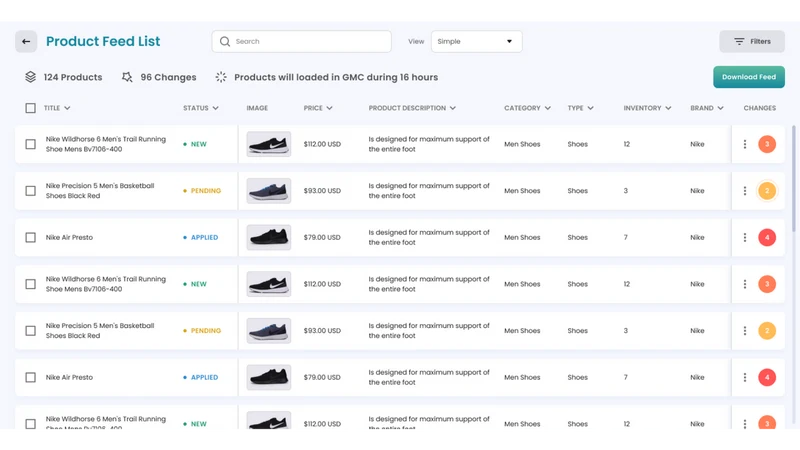Click Men Shoes category in first Nike Precision row

click(x=522, y=191)
